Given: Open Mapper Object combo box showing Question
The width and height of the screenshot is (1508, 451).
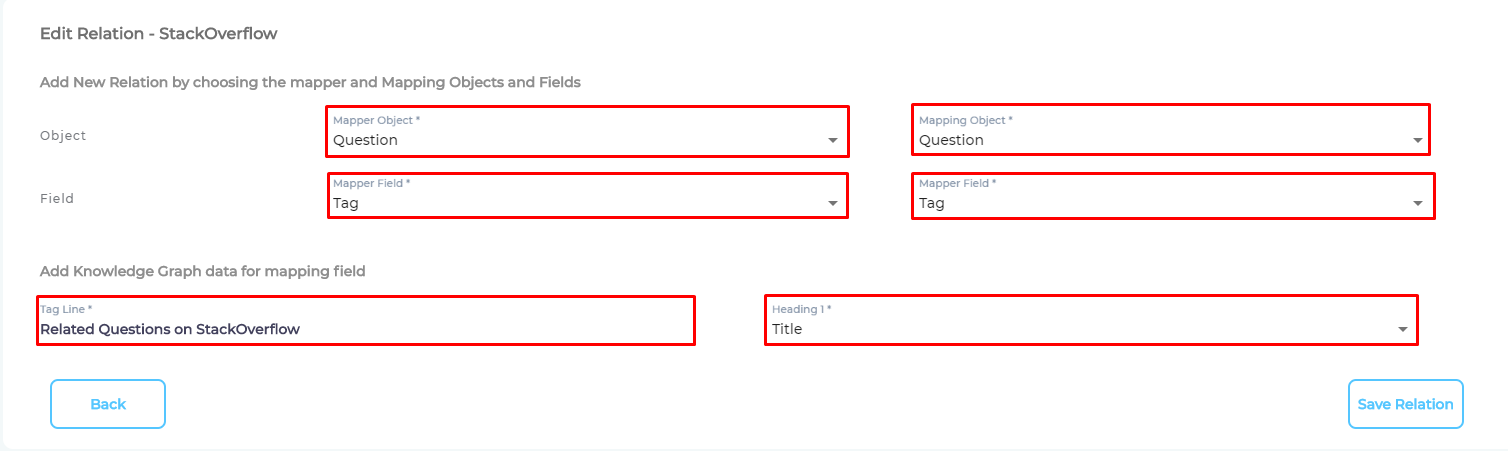Looking at the screenshot, I should click(570, 140).
